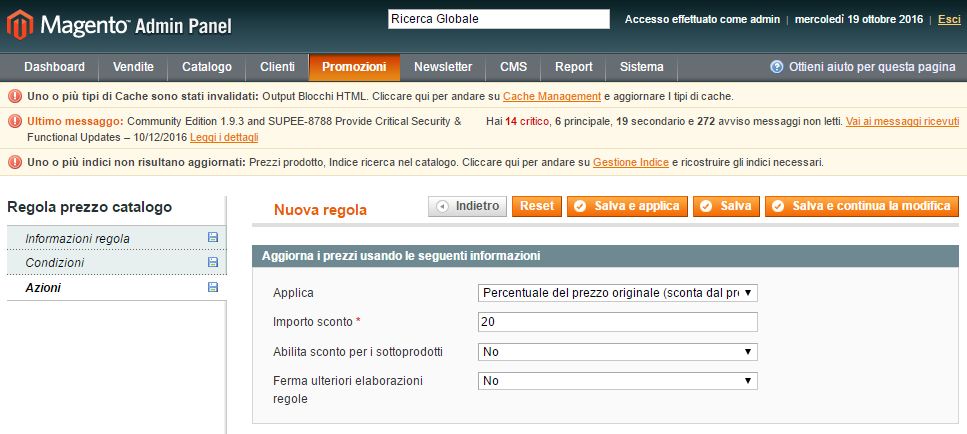
Task: Click the 14 critico message count
Action: [x=527, y=121]
